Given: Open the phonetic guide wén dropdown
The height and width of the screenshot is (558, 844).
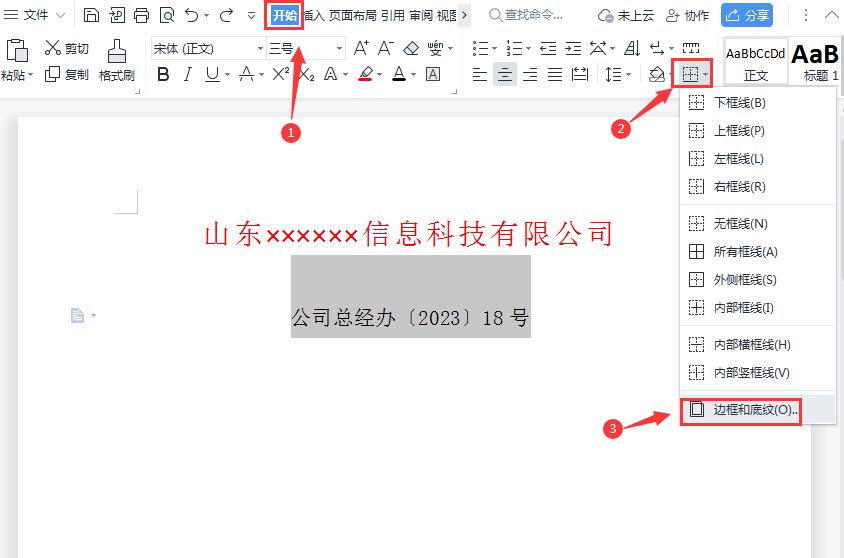Looking at the screenshot, I should point(450,49).
